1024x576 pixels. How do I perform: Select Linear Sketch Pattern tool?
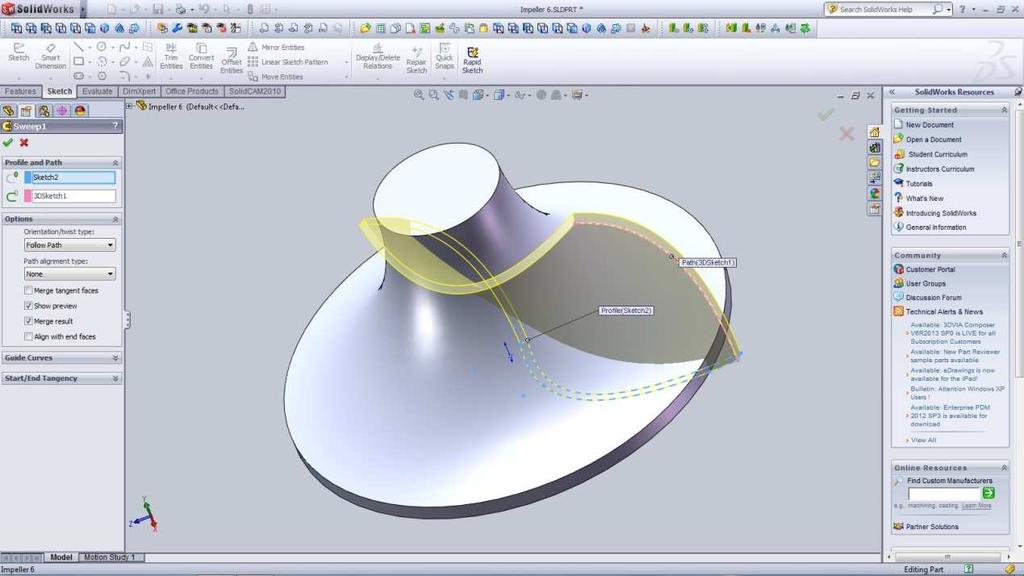pyautogui.click(x=288, y=62)
